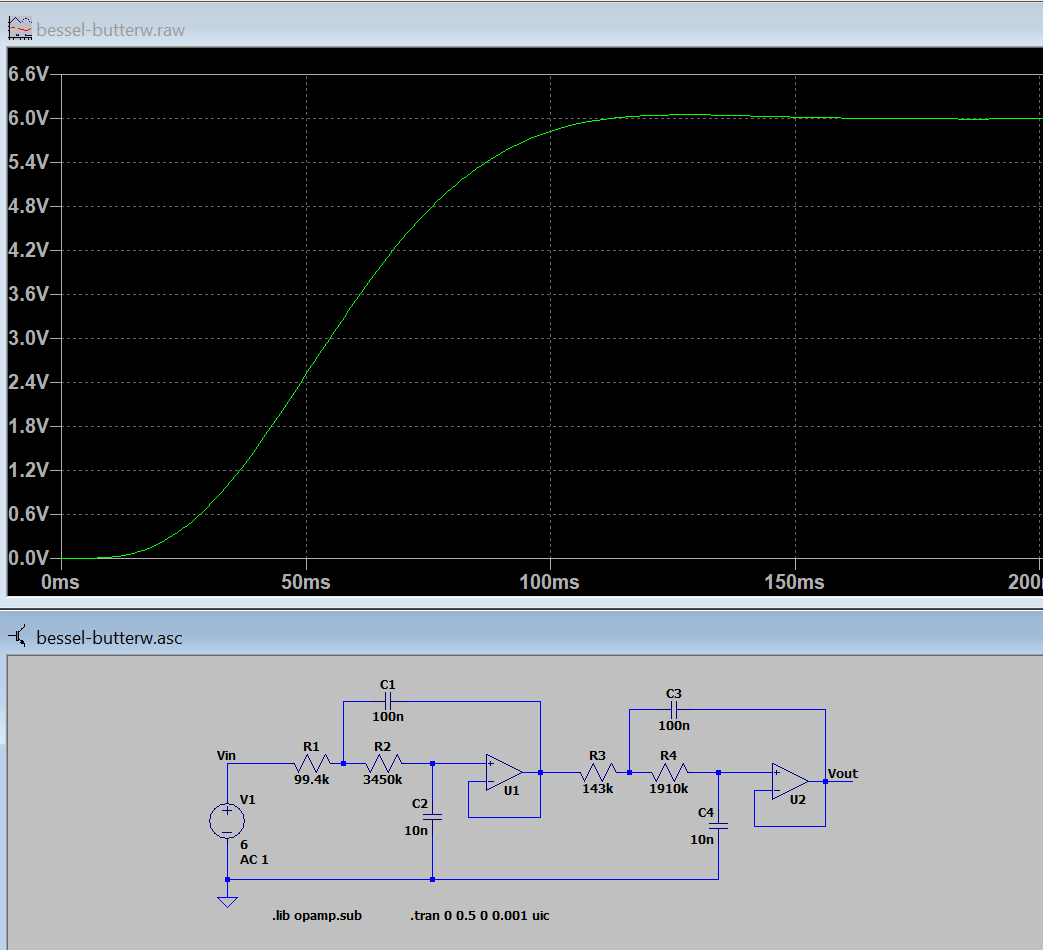This screenshot has height=950, width=1043.
Task: Click the 0ms time axis label
Action: click(61, 582)
